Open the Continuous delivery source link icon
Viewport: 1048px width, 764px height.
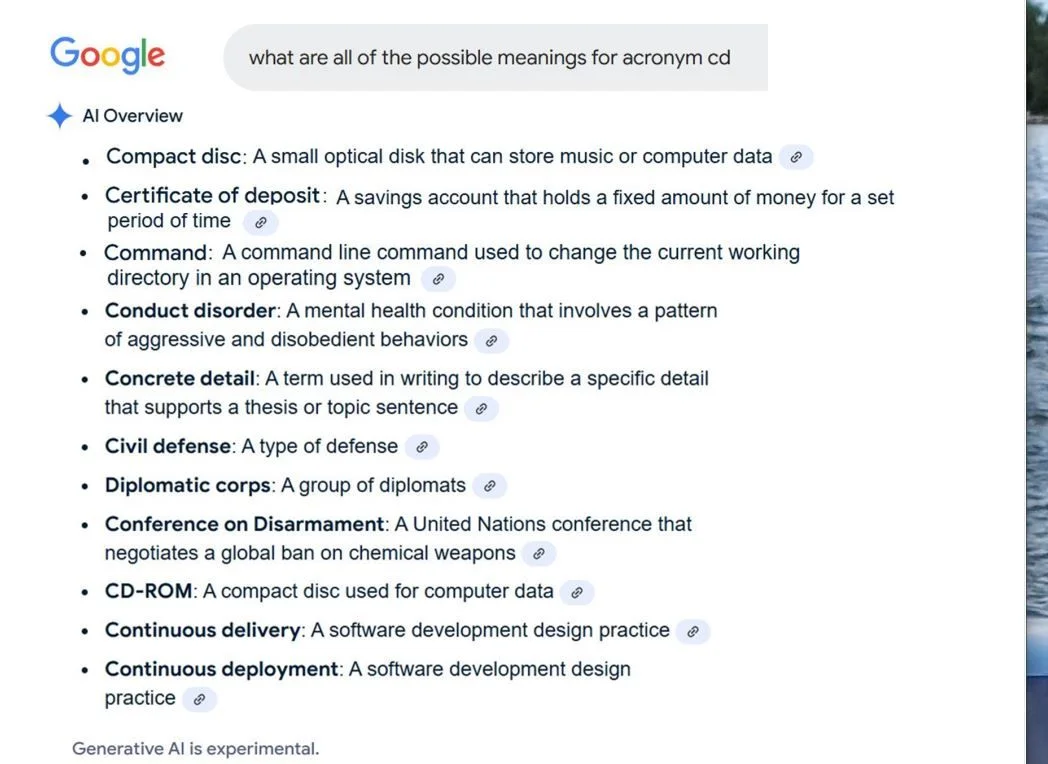(692, 631)
